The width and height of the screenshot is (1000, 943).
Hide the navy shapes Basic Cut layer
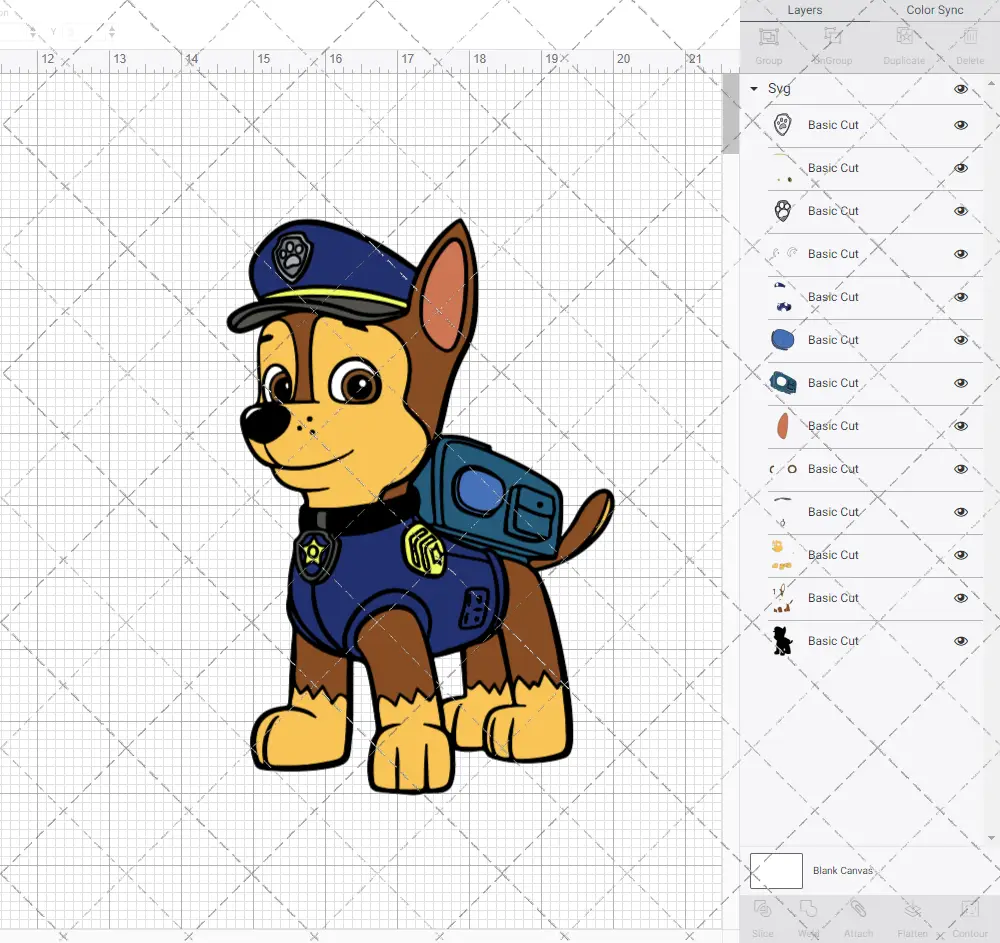point(960,297)
